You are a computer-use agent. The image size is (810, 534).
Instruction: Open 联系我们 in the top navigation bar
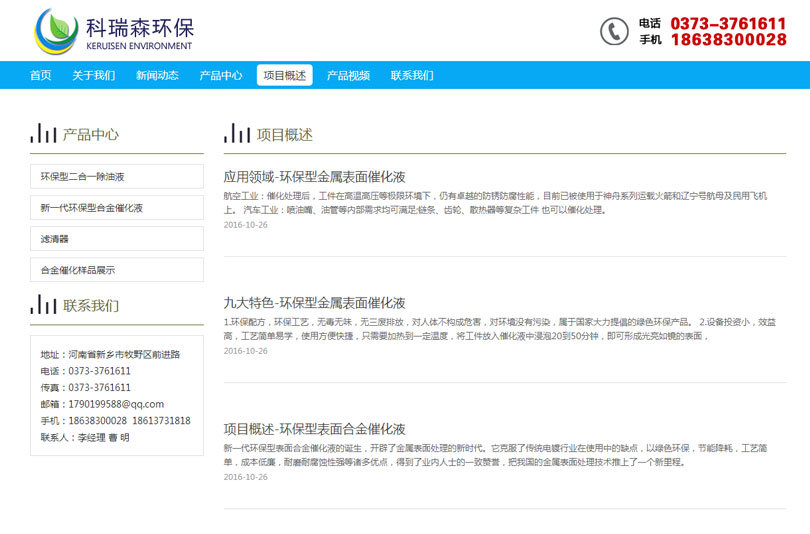(x=412, y=75)
